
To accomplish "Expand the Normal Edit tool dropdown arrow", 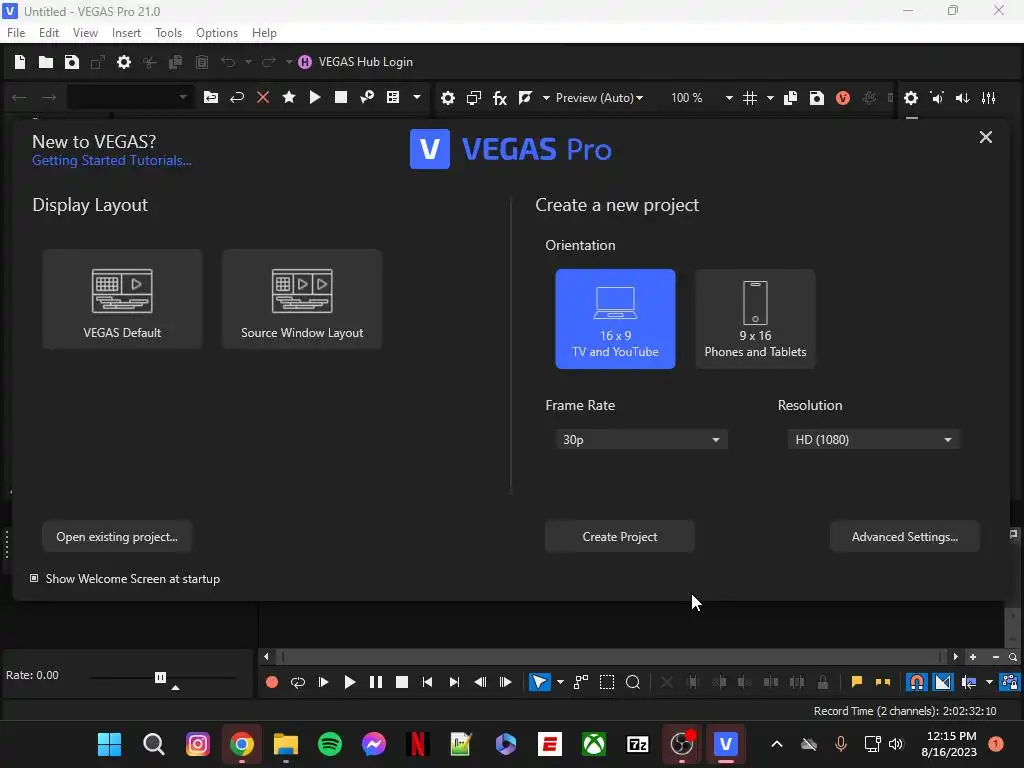I will click(x=560, y=682).
